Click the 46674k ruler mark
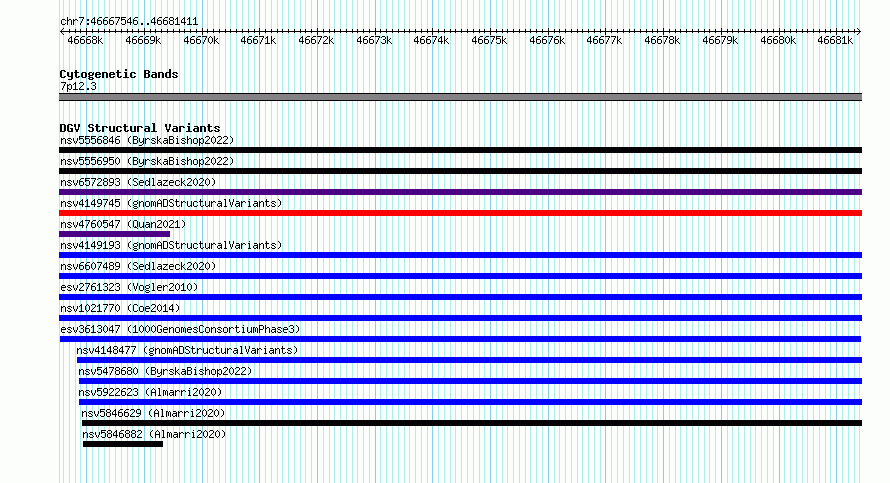 click(431, 40)
